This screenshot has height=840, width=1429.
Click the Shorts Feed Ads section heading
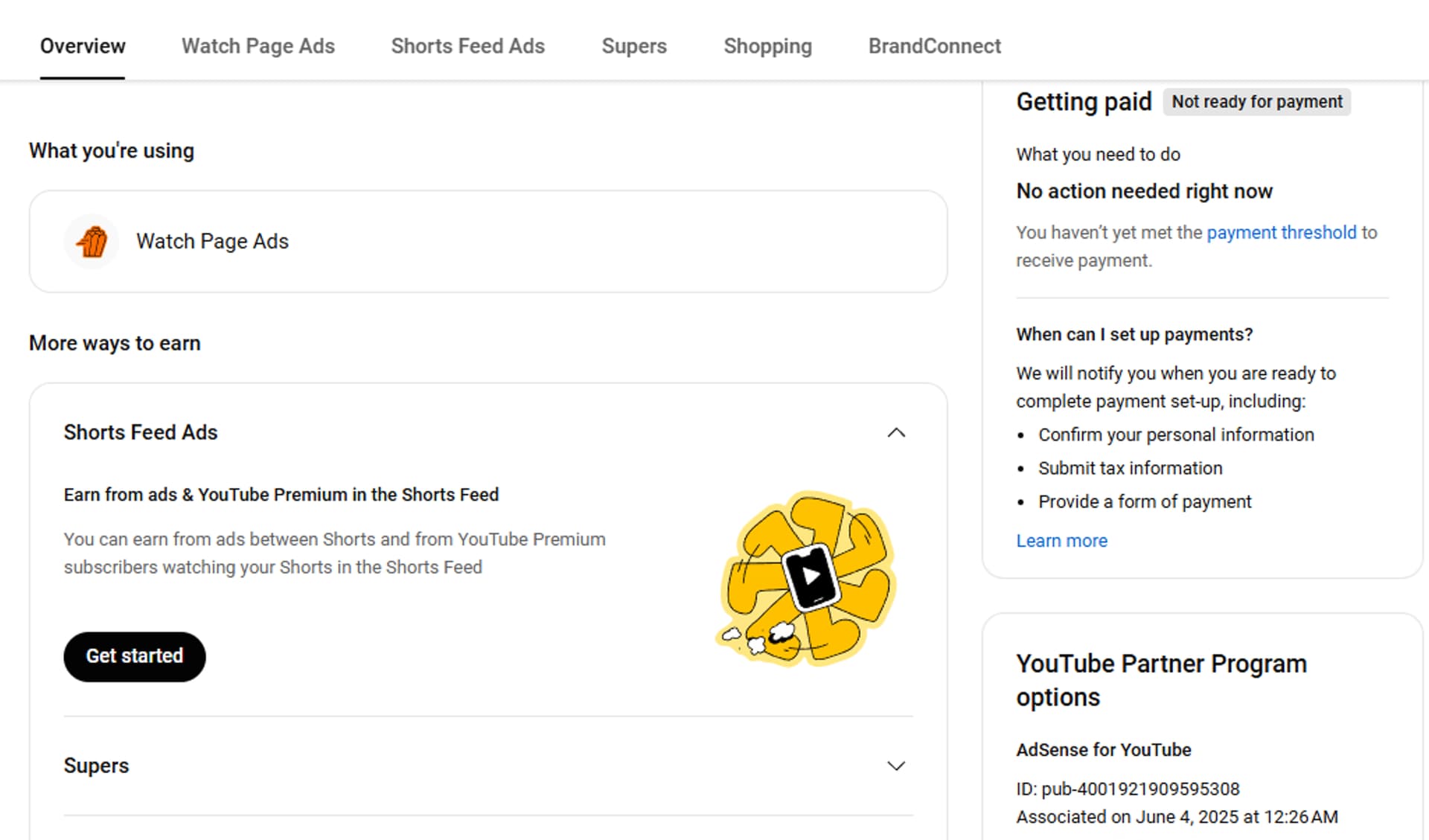(x=141, y=432)
